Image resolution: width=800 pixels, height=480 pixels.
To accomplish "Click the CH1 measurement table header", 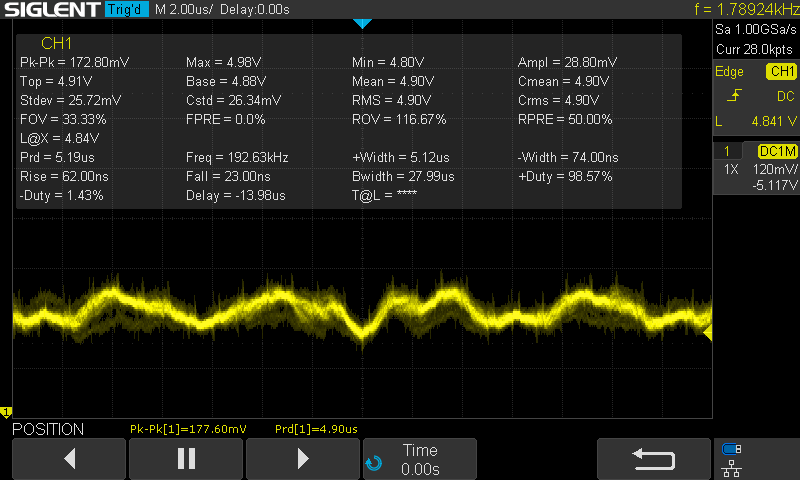I will point(56,43).
